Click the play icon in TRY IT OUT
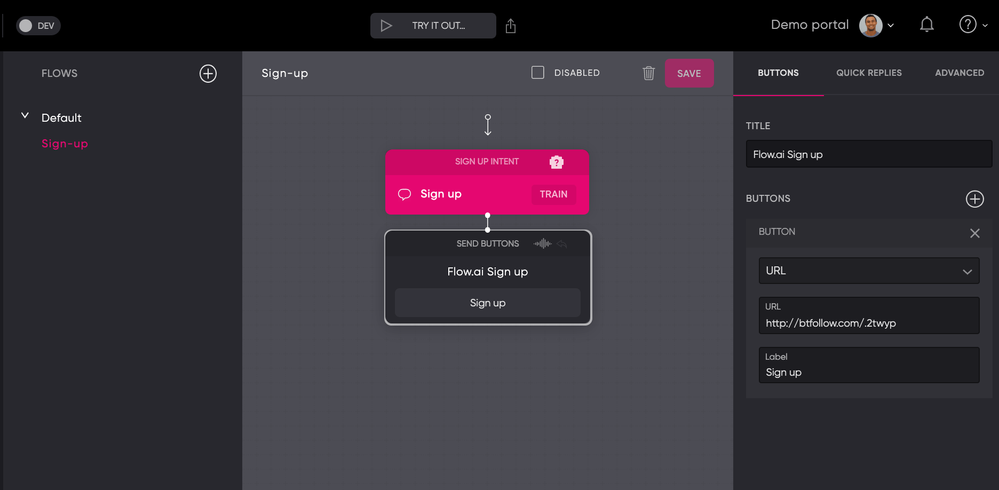 pos(386,25)
